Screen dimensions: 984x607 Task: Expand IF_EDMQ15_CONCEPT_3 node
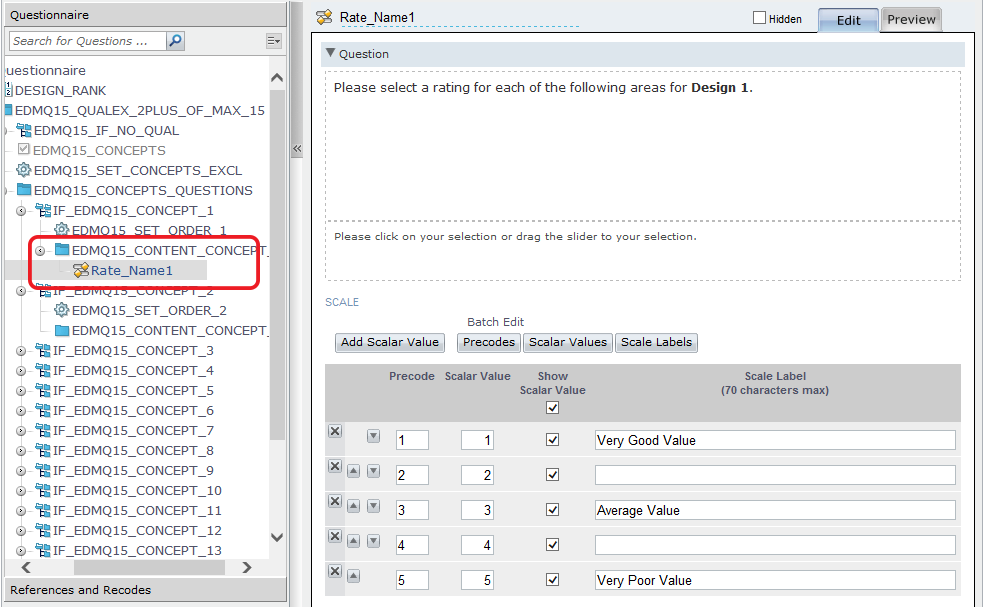click(x=21, y=351)
